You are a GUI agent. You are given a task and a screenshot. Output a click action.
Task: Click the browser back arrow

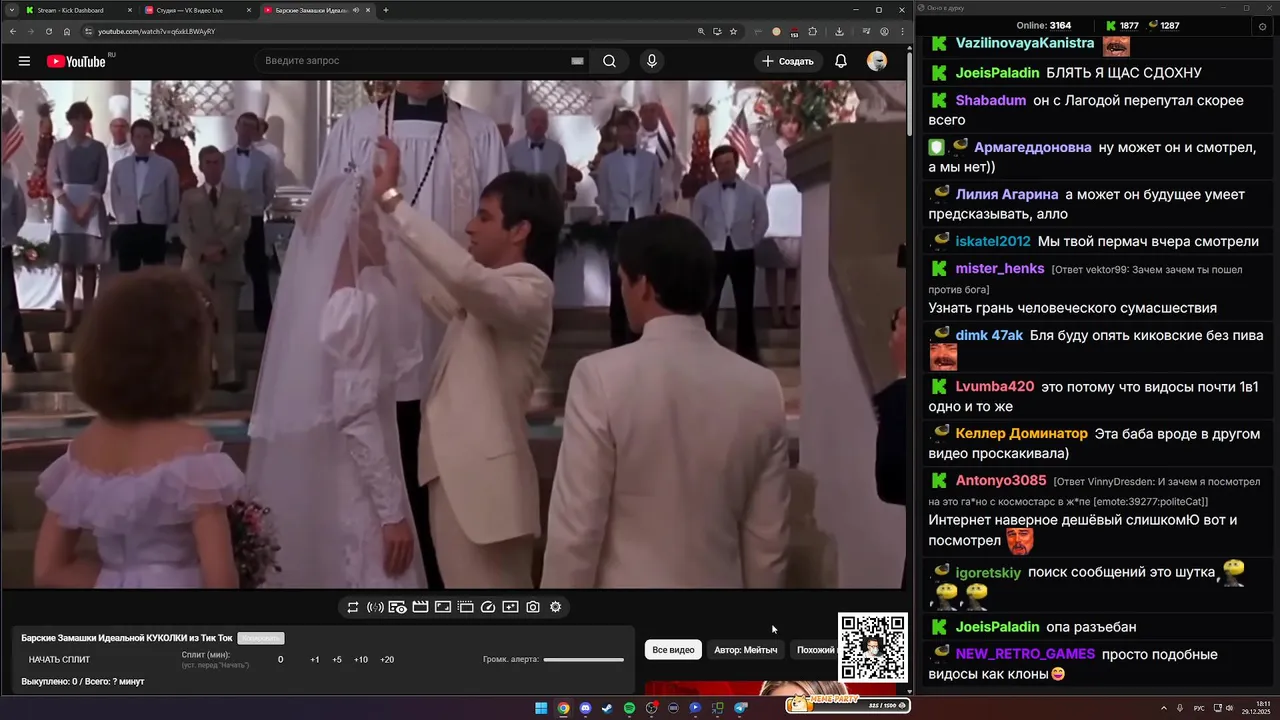(x=13, y=31)
